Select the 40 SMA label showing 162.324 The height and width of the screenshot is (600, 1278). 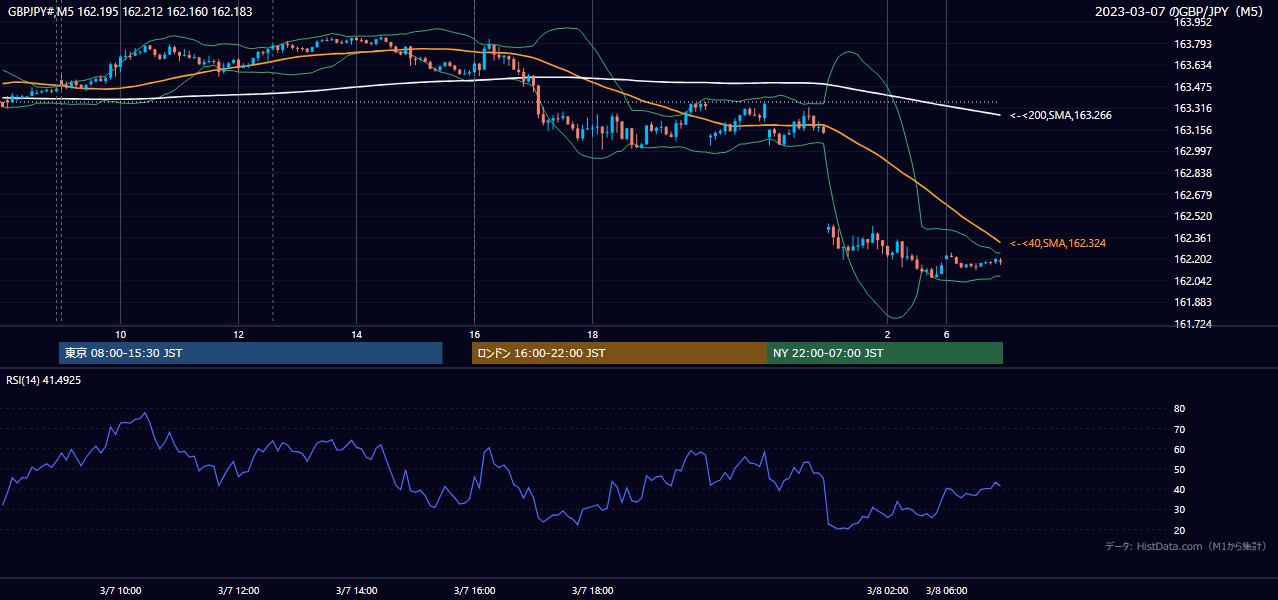(1058, 243)
